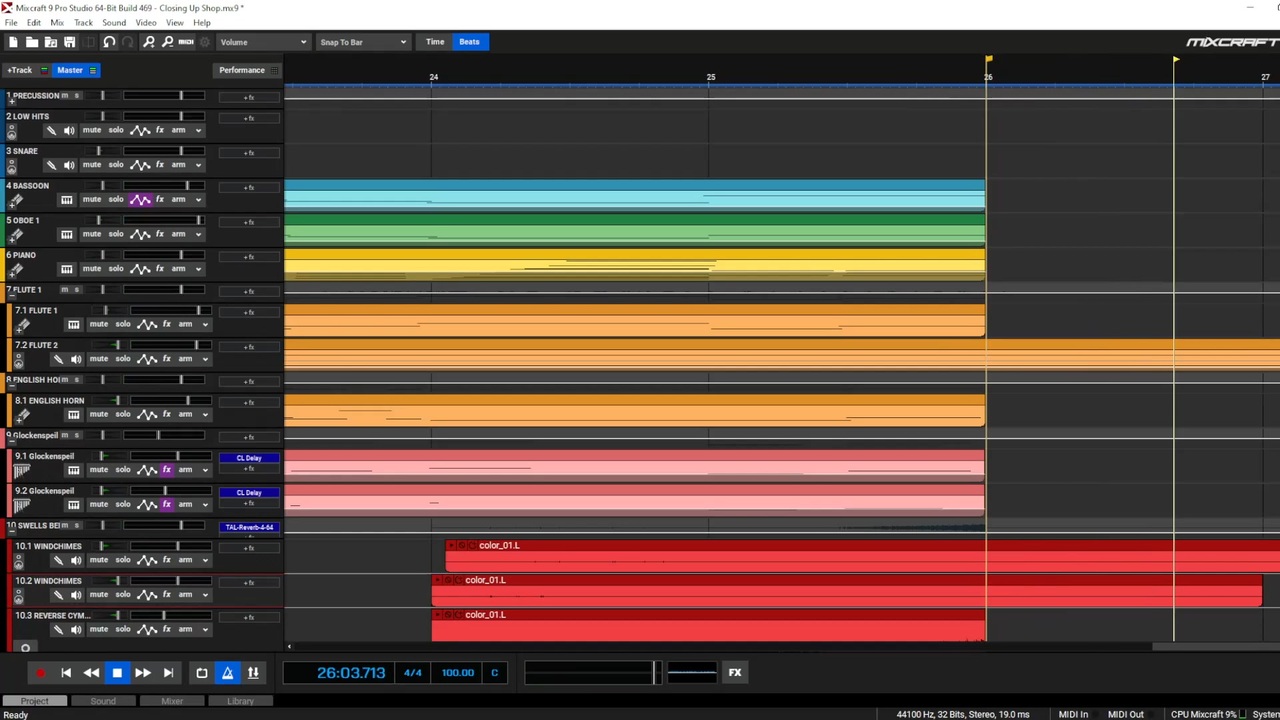
Task: Toggle automation lane on Bassoon track
Action: coord(140,200)
